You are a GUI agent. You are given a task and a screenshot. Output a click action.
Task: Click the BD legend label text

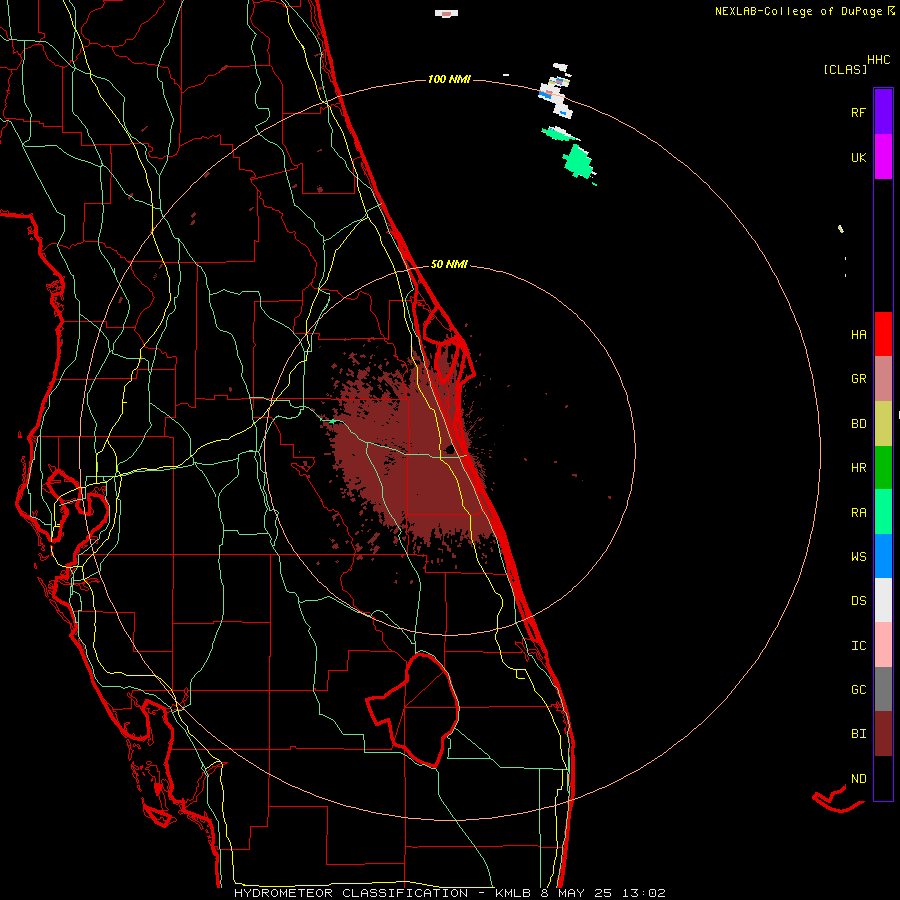(x=858, y=424)
